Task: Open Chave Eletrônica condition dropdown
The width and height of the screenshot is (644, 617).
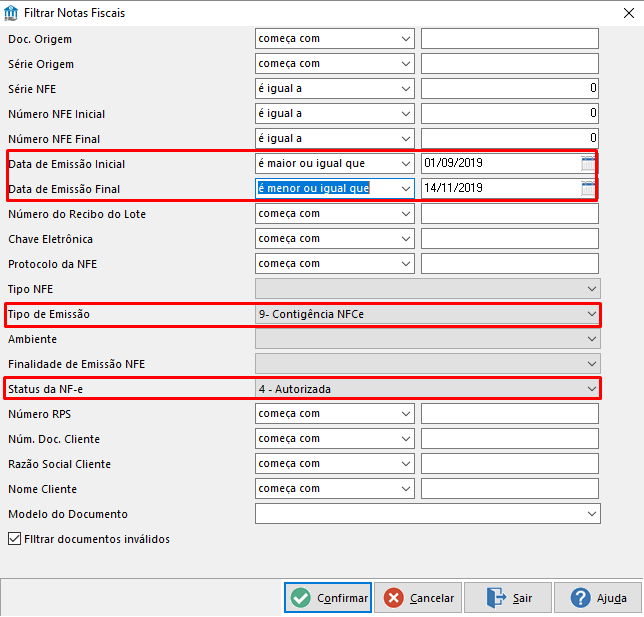Action: (335, 239)
